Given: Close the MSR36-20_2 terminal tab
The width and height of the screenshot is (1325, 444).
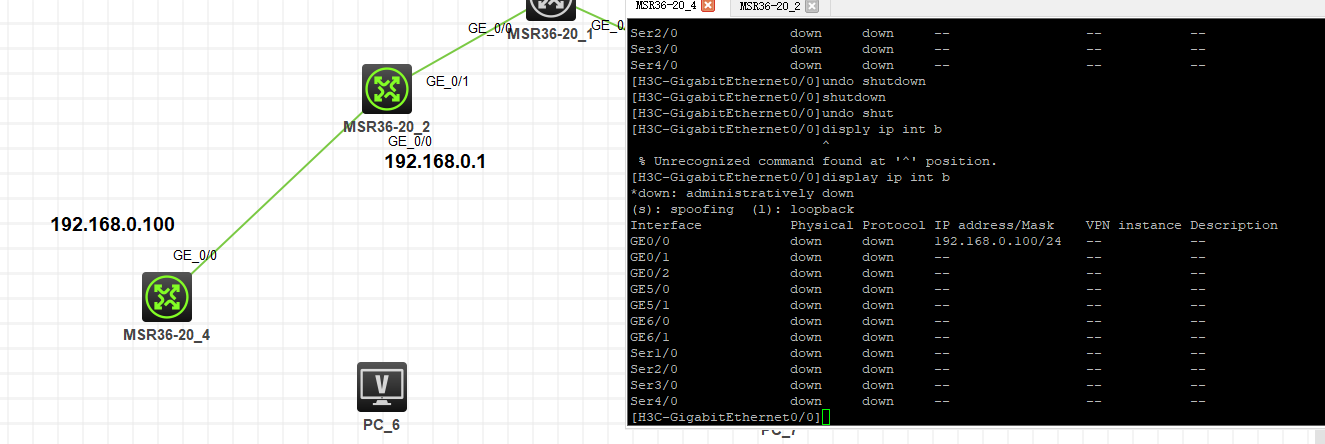Looking at the screenshot, I should tap(812, 6).
